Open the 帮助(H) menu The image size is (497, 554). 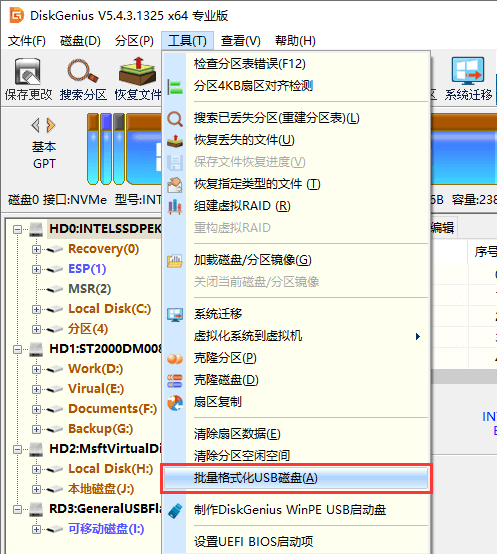(295, 41)
